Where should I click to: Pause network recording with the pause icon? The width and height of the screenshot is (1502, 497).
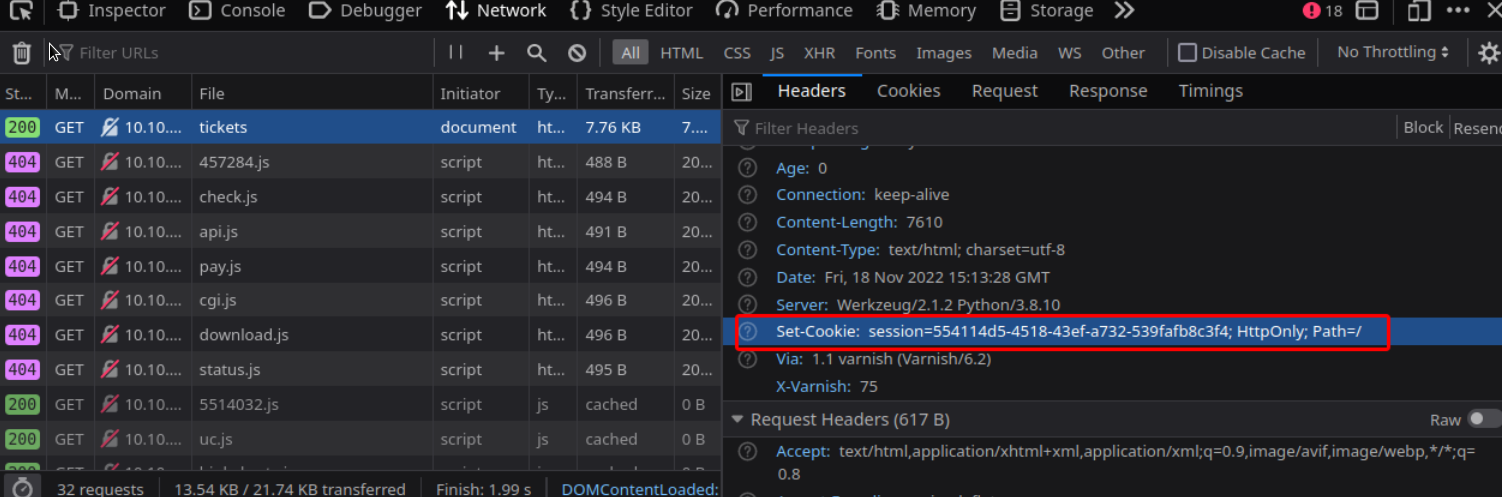click(x=456, y=53)
